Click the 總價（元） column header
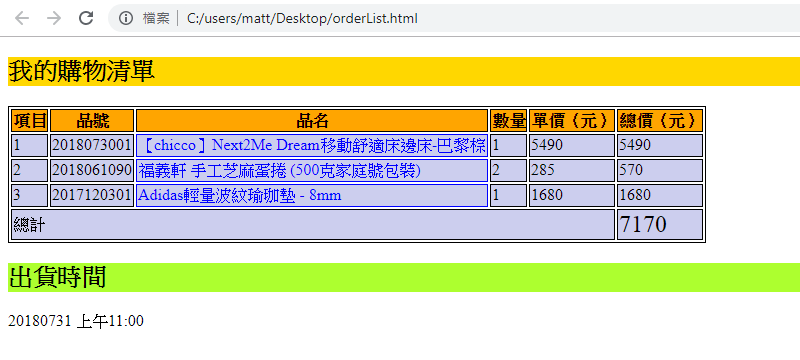The width and height of the screenshot is (800, 360). [660, 121]
